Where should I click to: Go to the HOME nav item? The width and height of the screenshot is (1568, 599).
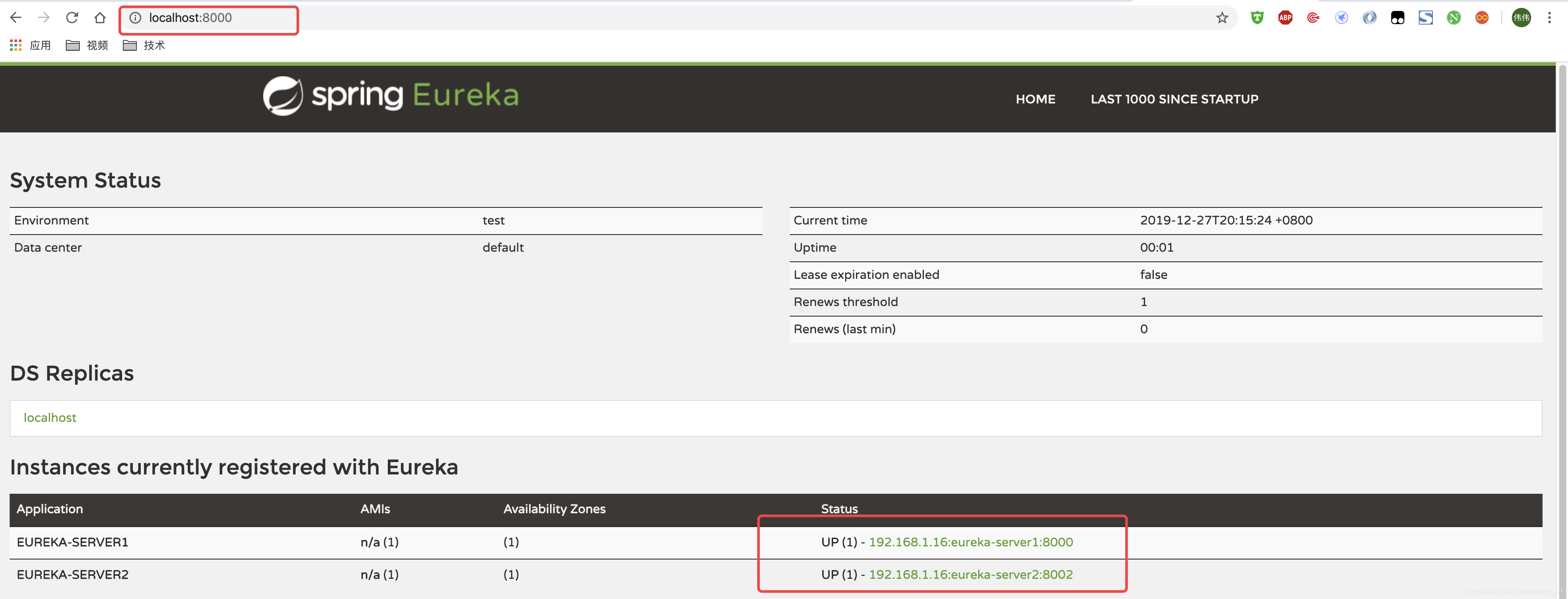(1035, 99)
